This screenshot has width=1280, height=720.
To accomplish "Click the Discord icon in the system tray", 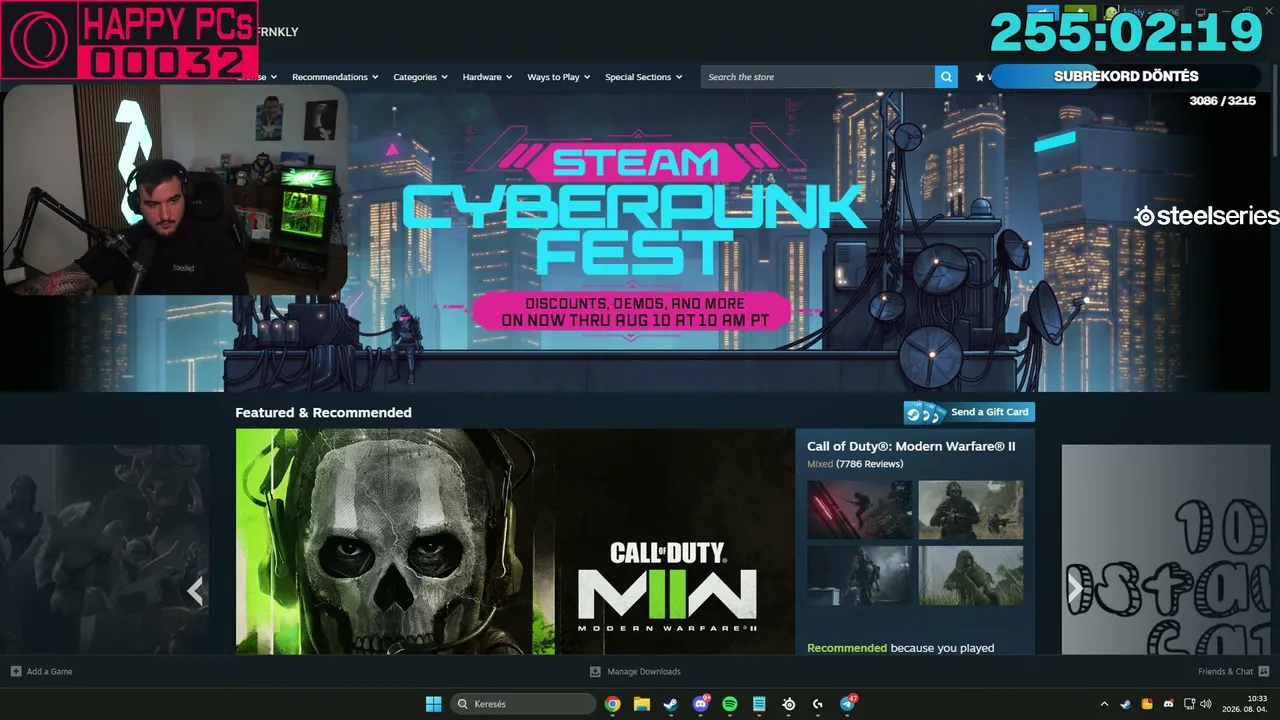I will [x=1168, y=704].
